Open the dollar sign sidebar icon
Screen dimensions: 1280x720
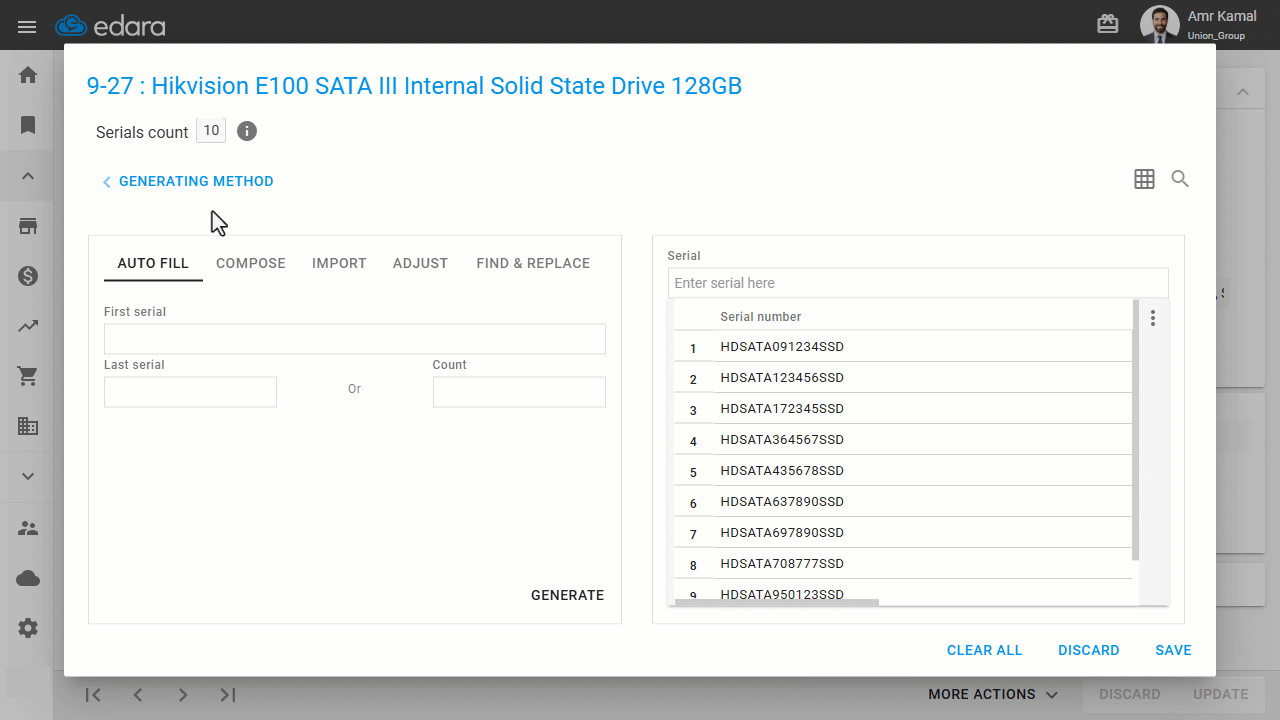28,276
